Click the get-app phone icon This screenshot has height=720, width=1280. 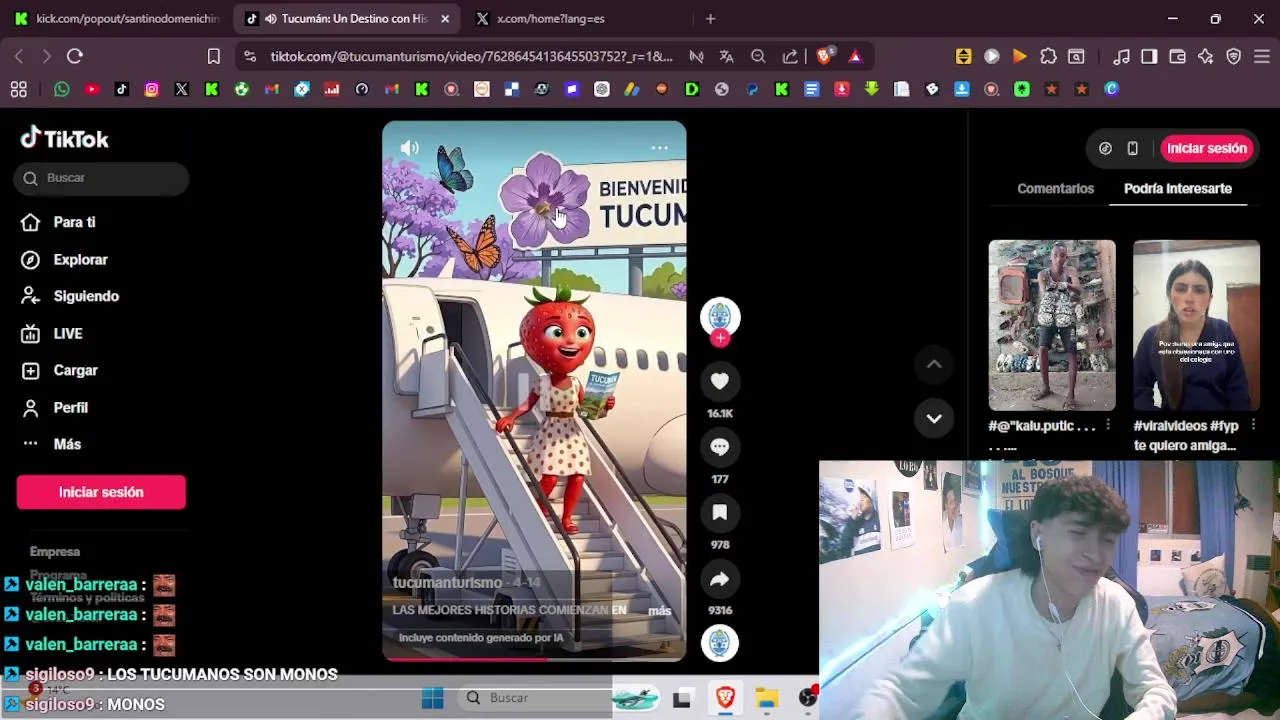[1132, 148]
